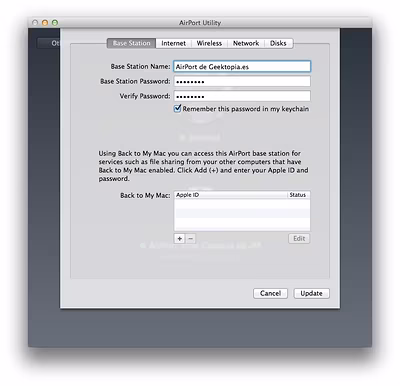This screenshot has height=386, width=400.
Task: Zoom the AirPort Utility window
Action: point(55,23)
